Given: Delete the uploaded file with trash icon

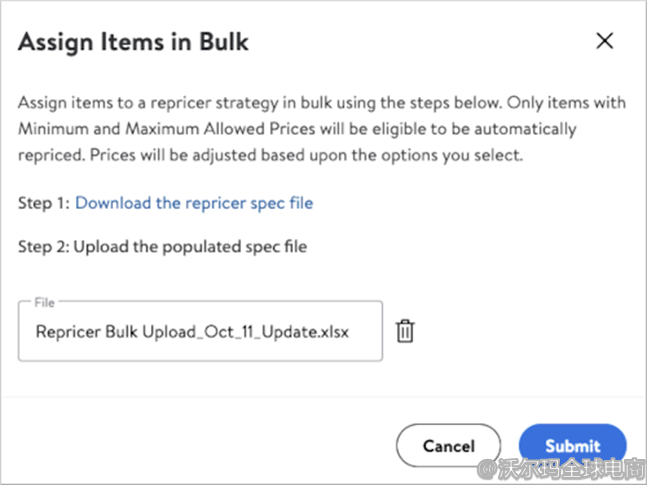Looking at the screenshot, I should [405, 331].
